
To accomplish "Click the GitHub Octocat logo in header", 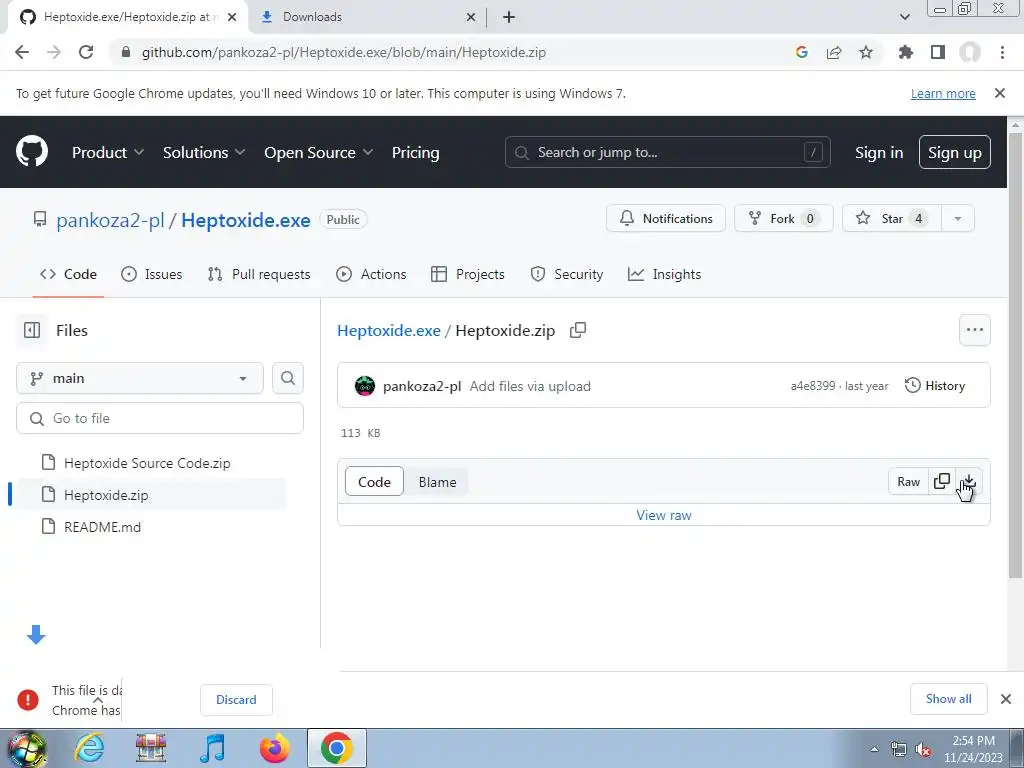I will click(x=32, y=152).
